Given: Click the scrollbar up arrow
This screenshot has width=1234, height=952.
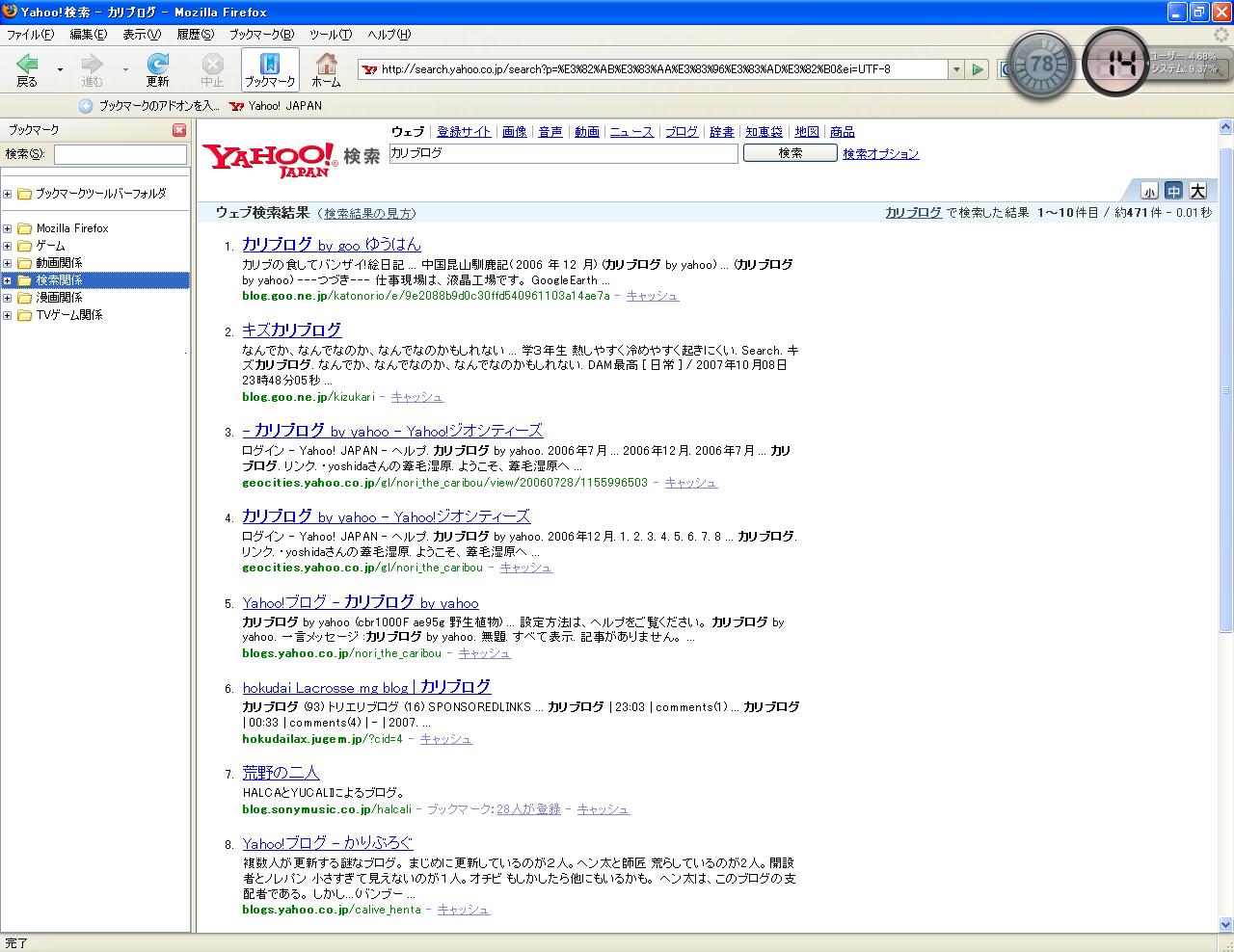Looking at the screenshot, I should tap(1226, 128).
